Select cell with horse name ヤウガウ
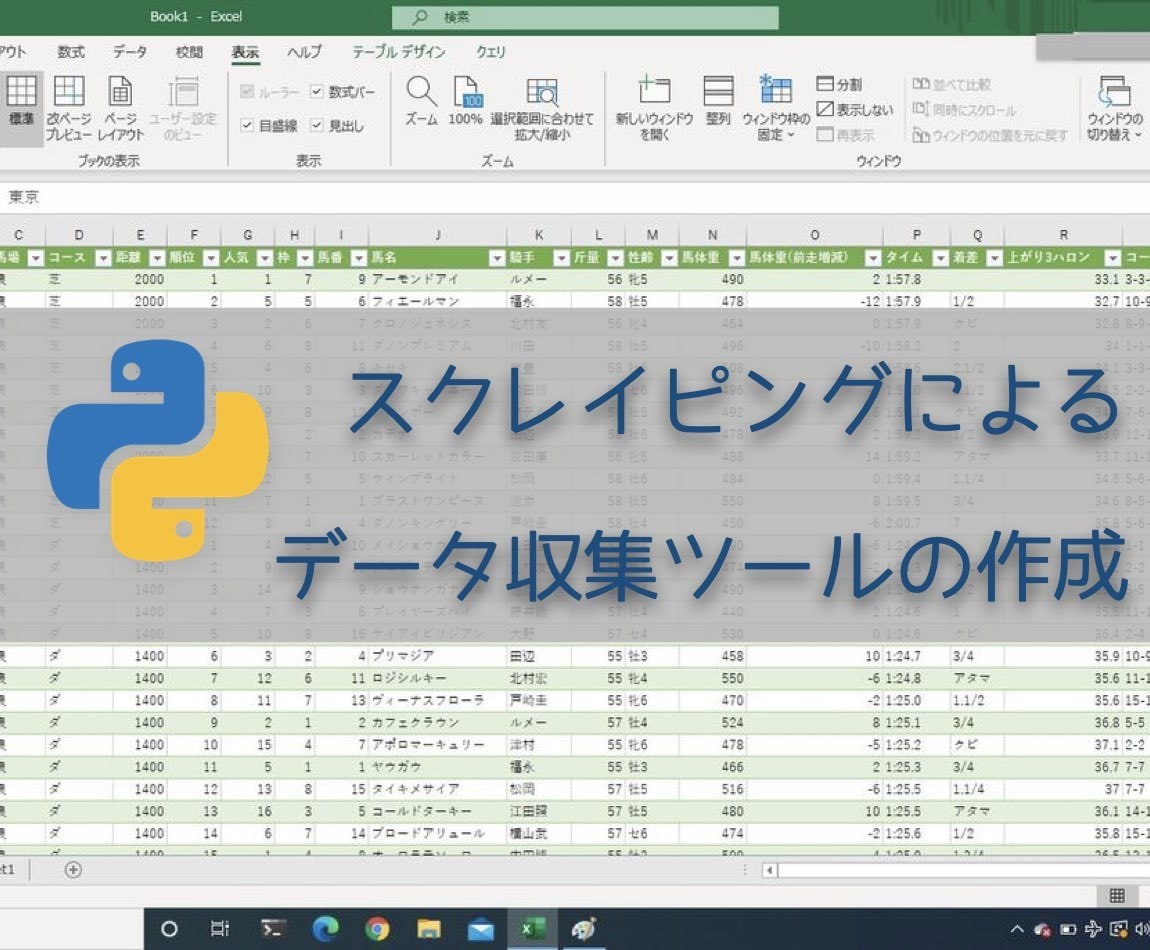The height and width of the screenshot is (950, 1150). [x=438, y=767]
